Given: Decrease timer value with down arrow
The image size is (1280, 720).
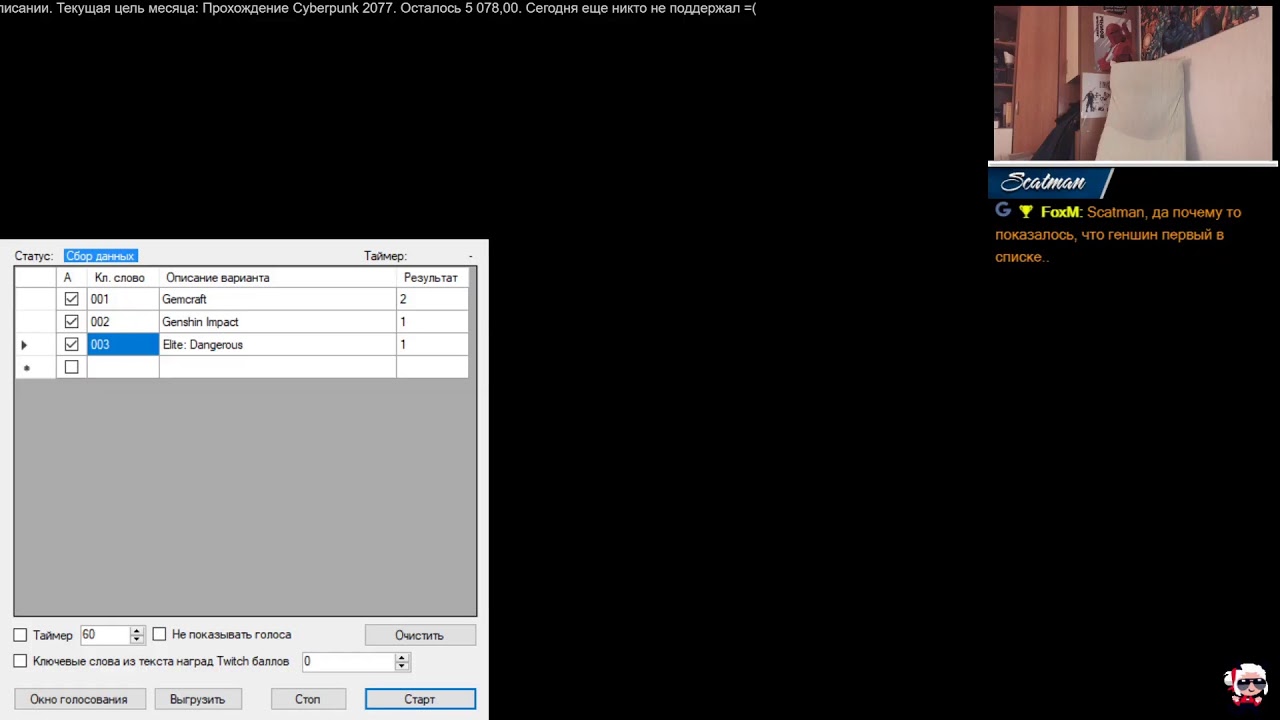Looking at the screenshot, I should coord(137,639).
